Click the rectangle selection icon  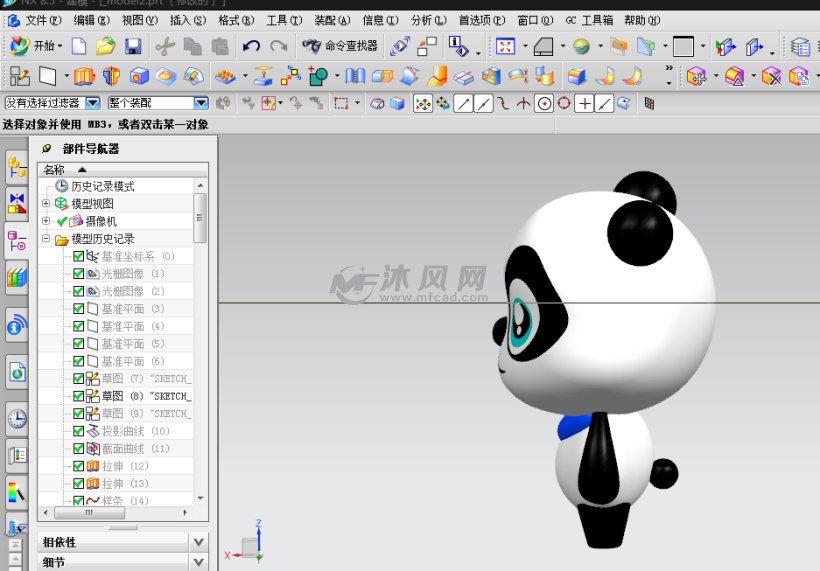pyautogui.click(x=341, y=104)
